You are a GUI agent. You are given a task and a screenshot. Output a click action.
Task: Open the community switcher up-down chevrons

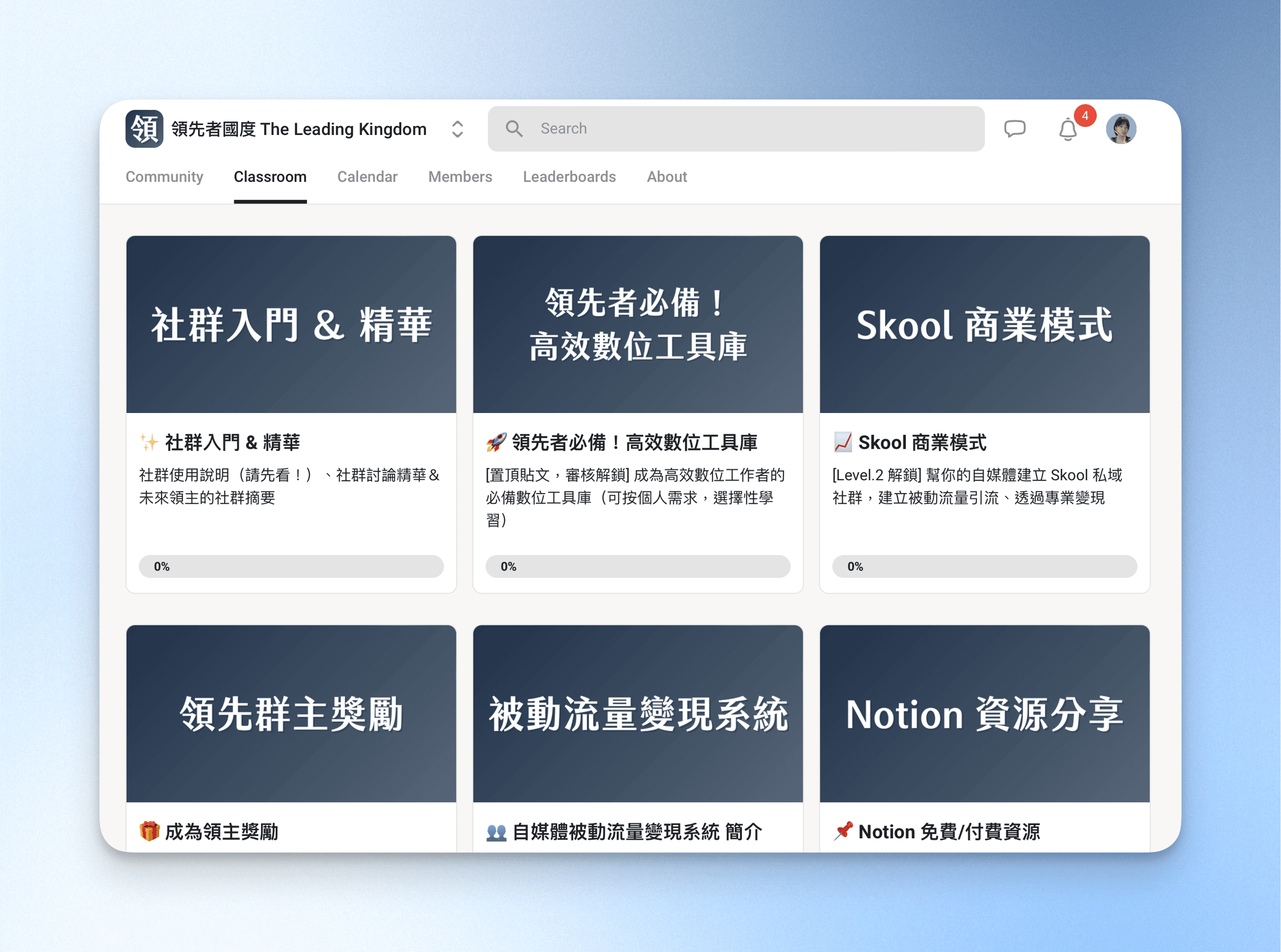click(x=457, y=129)
